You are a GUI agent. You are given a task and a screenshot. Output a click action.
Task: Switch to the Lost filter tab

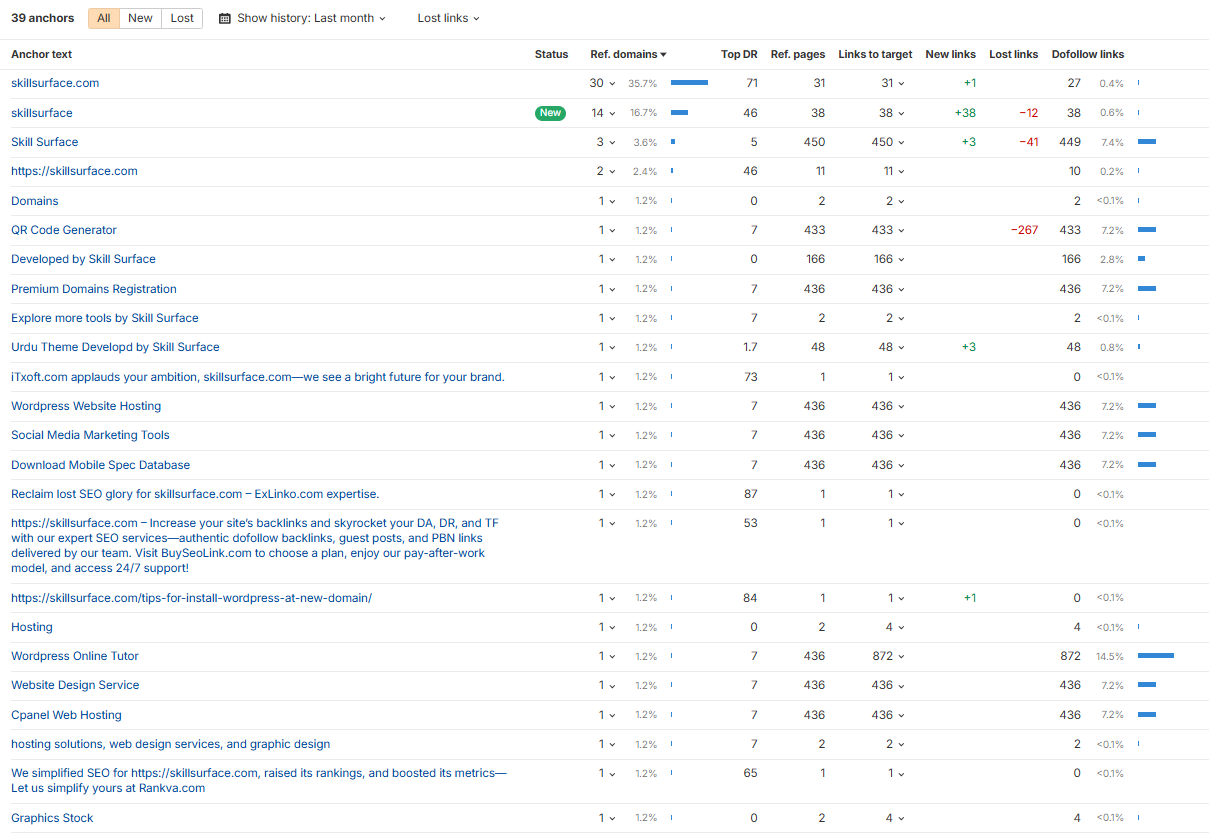coord(182,18)
